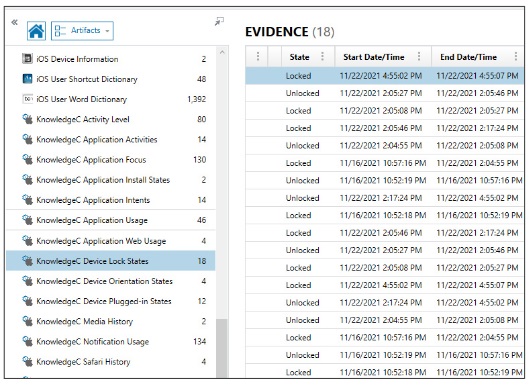This screenshot has width=531, height=387.
Task: Sort by Start Date/Time column header
Action: 374,57
